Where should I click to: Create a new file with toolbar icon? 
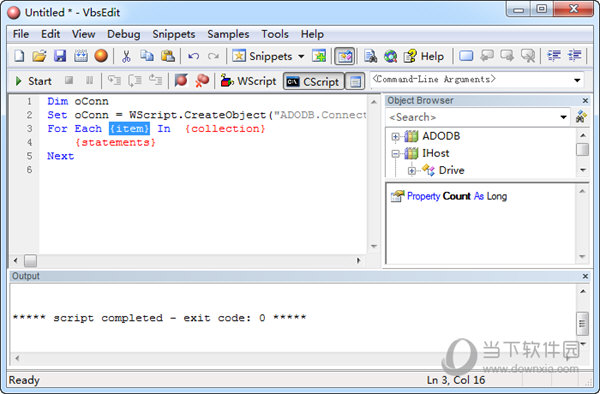19,56
